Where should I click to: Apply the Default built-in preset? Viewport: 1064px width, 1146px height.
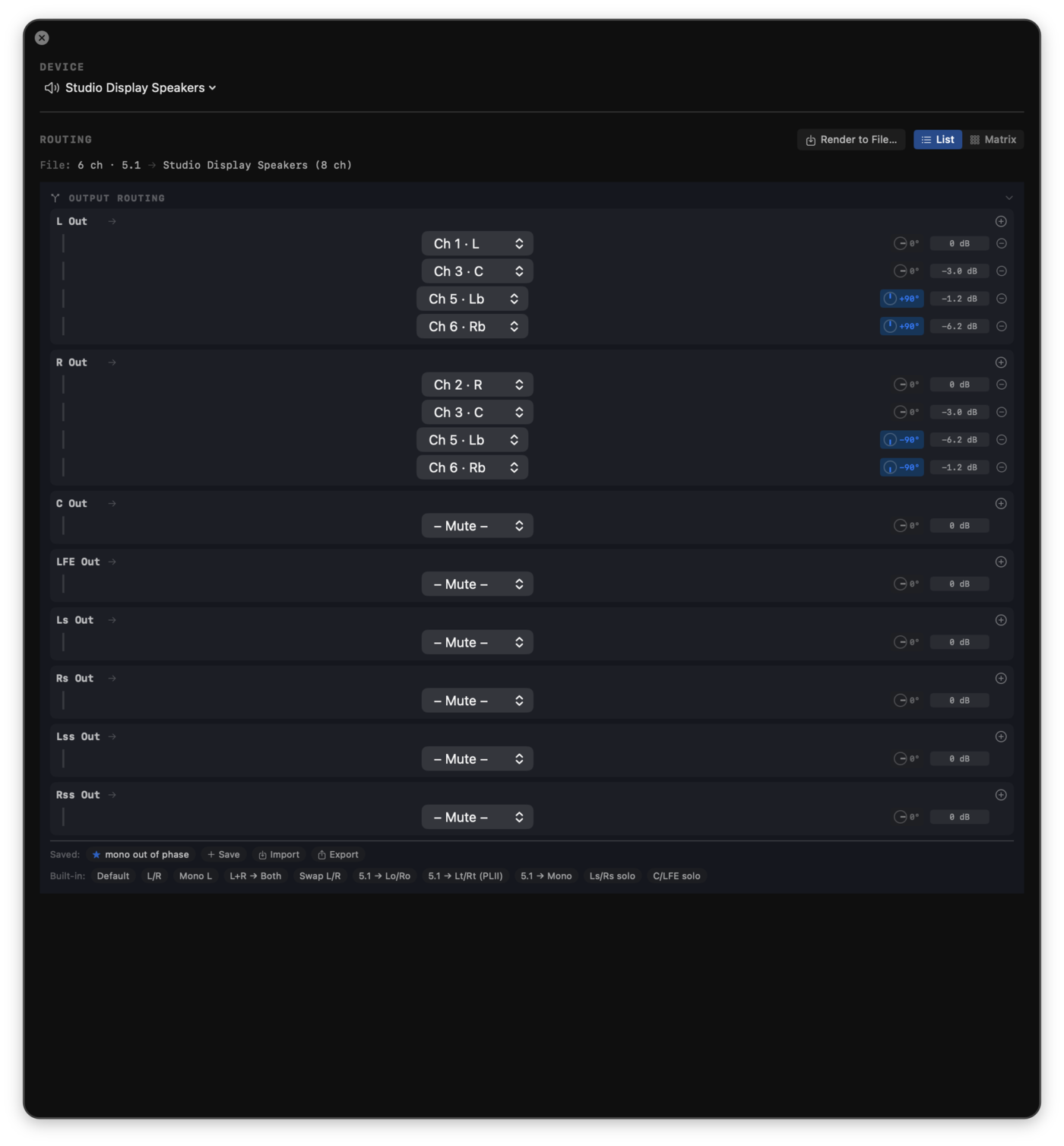point(113,876)
